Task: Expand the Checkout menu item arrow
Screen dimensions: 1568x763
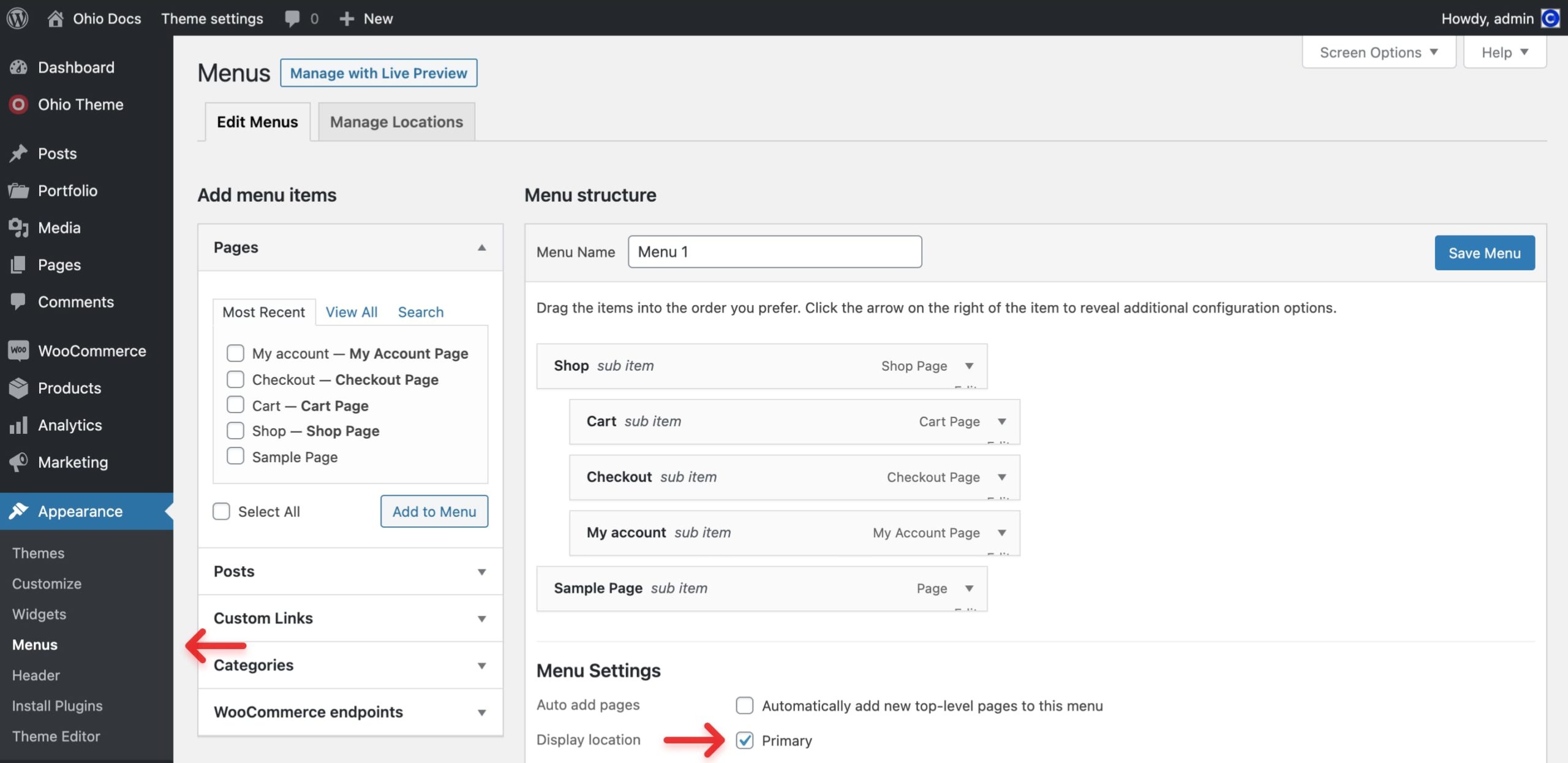Action: pyautogui.click(x=1002, y=477)
